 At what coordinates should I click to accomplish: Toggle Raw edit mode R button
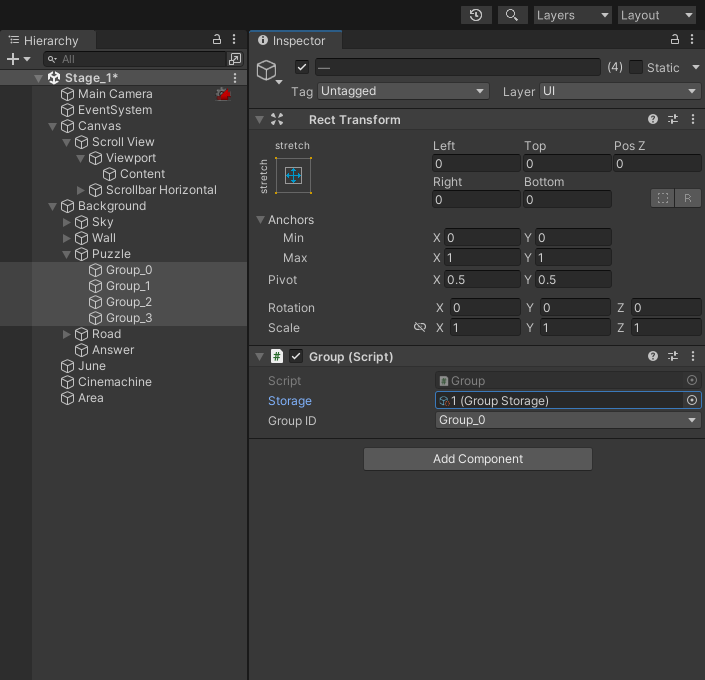687,198
